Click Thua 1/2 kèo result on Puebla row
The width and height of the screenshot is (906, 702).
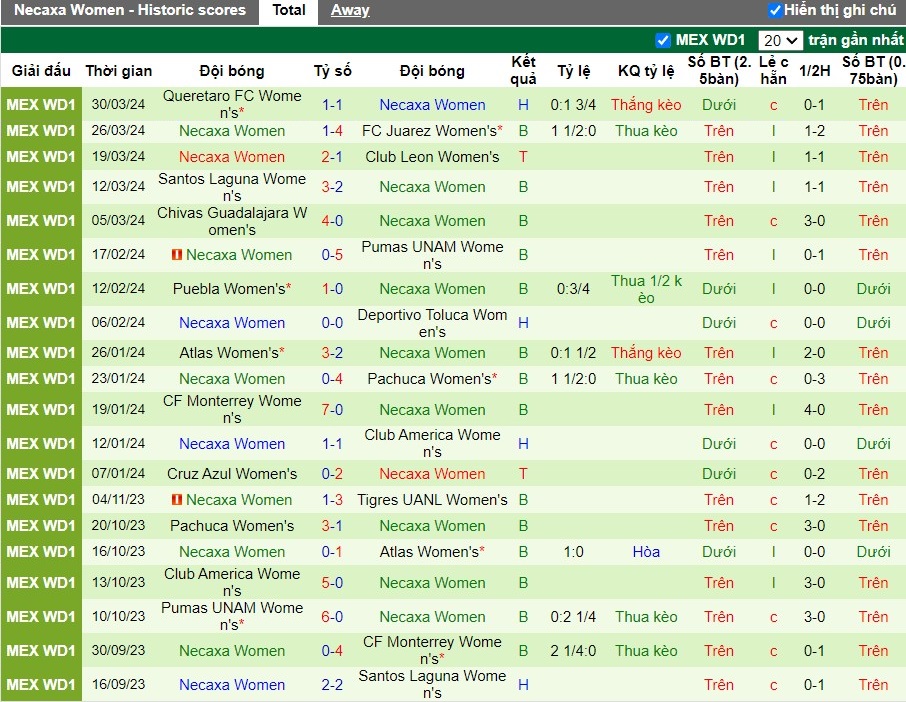(x=646, y=289)
